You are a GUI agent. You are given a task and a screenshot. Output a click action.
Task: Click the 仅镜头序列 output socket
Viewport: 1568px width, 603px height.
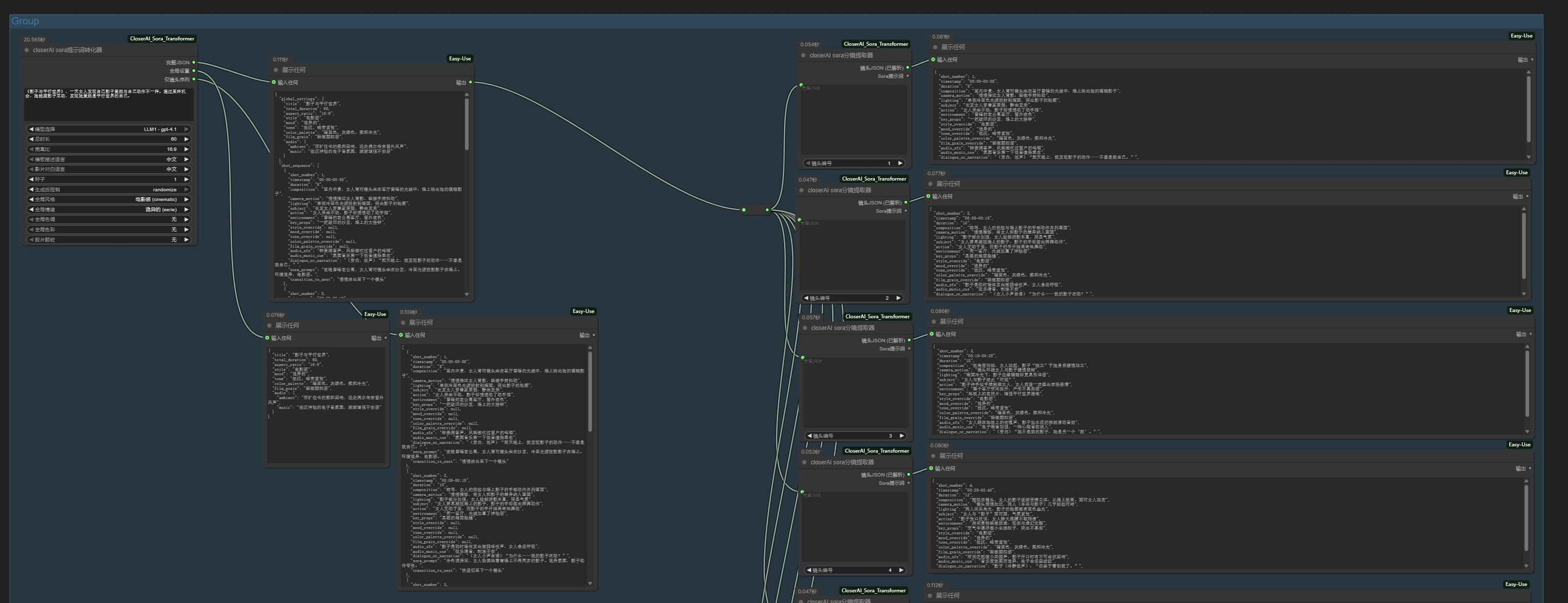click(194, 79)
